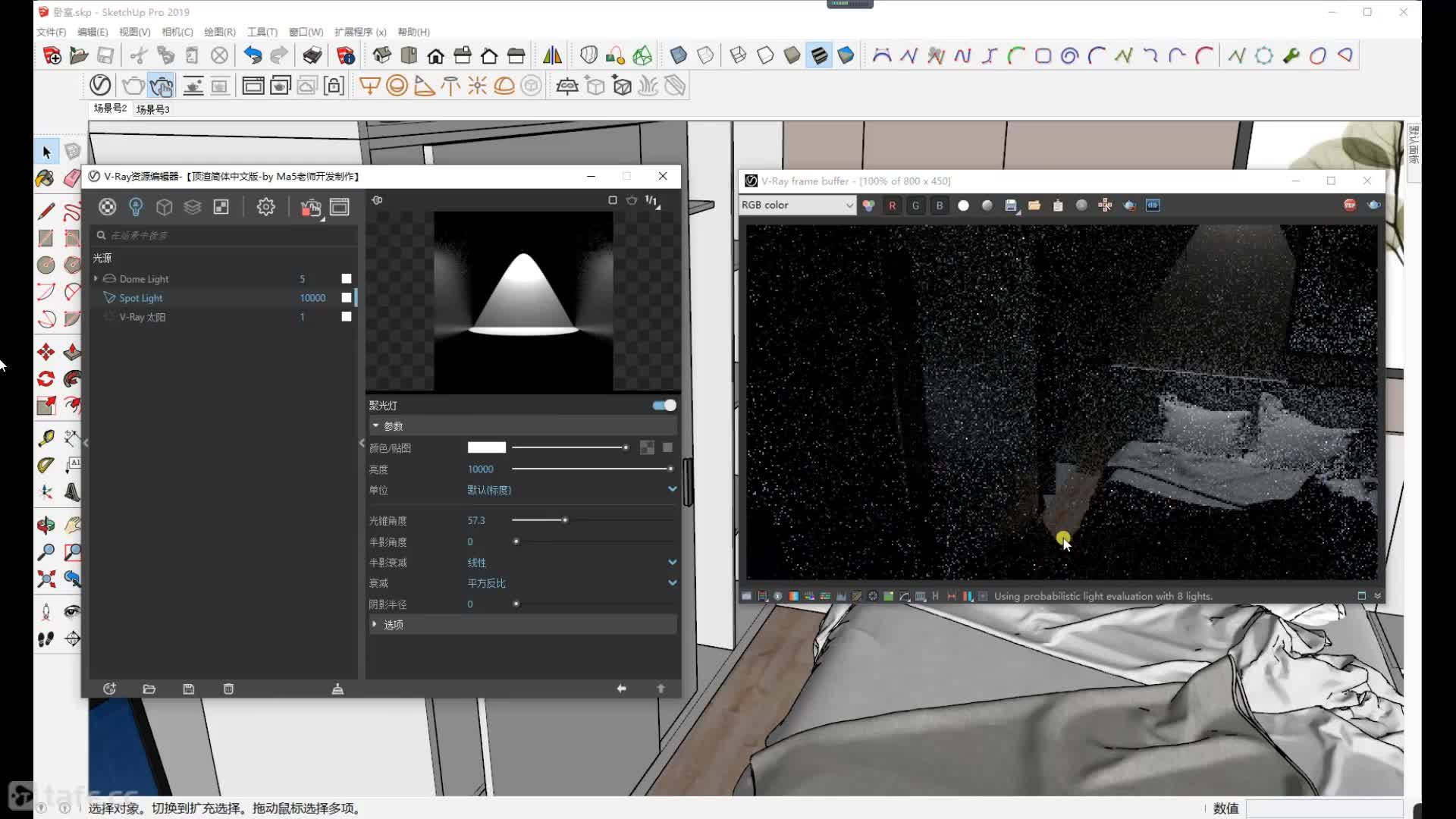Open V-Ray render settings gear
This screenshot has height=819, width=1456.
coord(265,207)
